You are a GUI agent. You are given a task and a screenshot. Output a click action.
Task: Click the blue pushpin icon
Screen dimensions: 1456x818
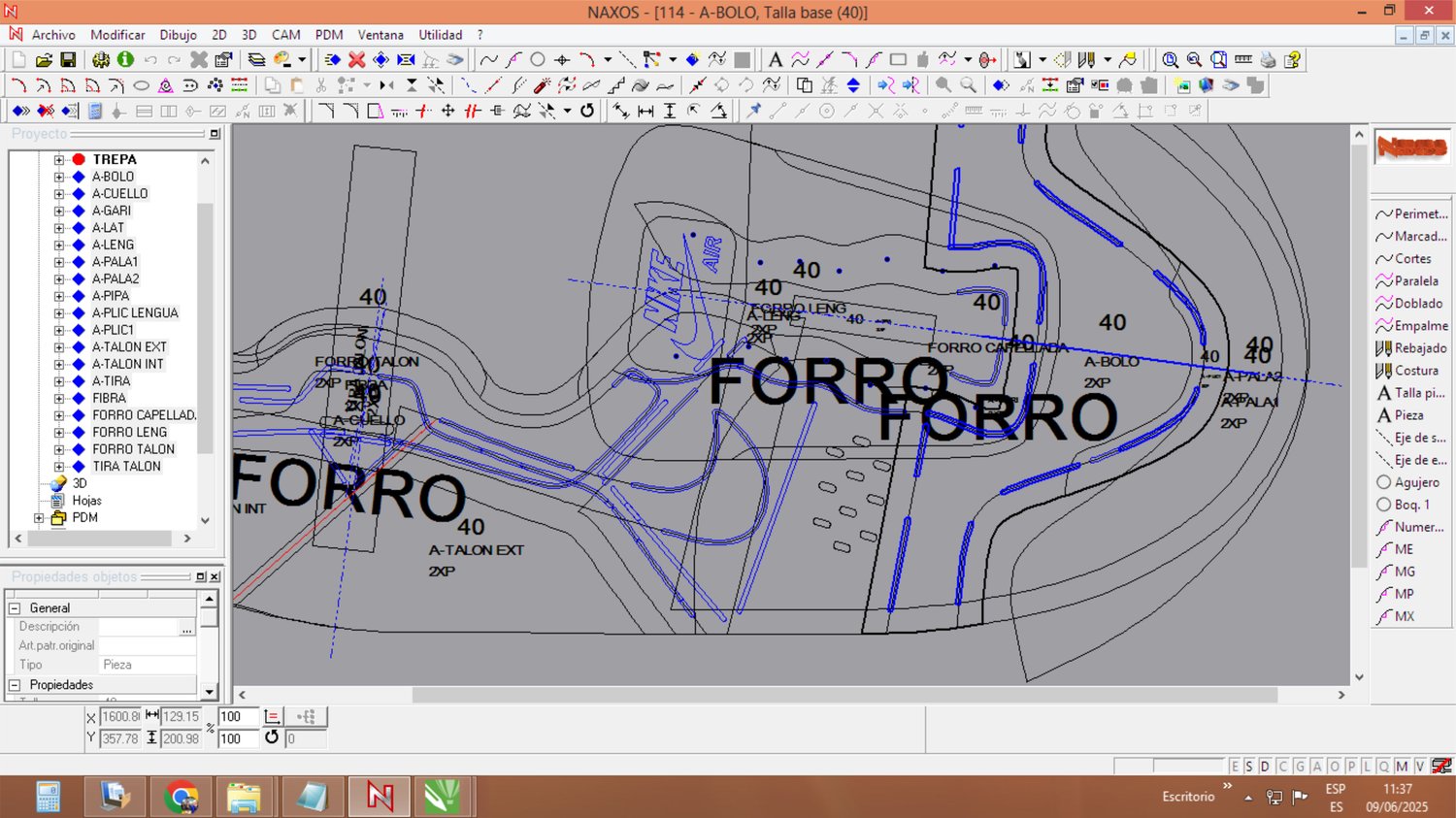tap(753, 111)
